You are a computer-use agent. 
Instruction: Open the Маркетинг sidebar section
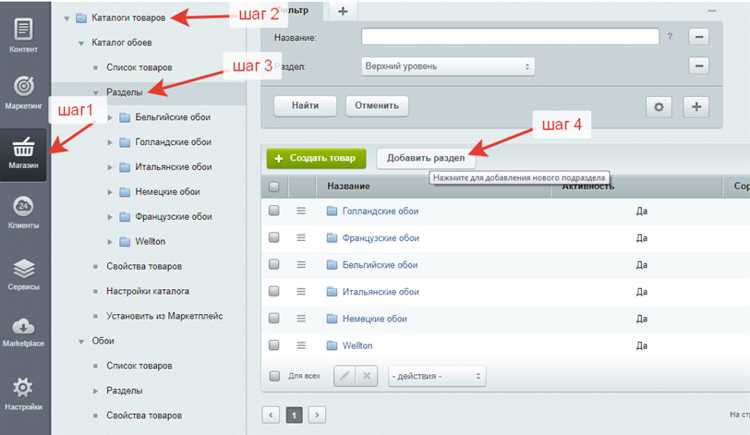click(23, 92)
